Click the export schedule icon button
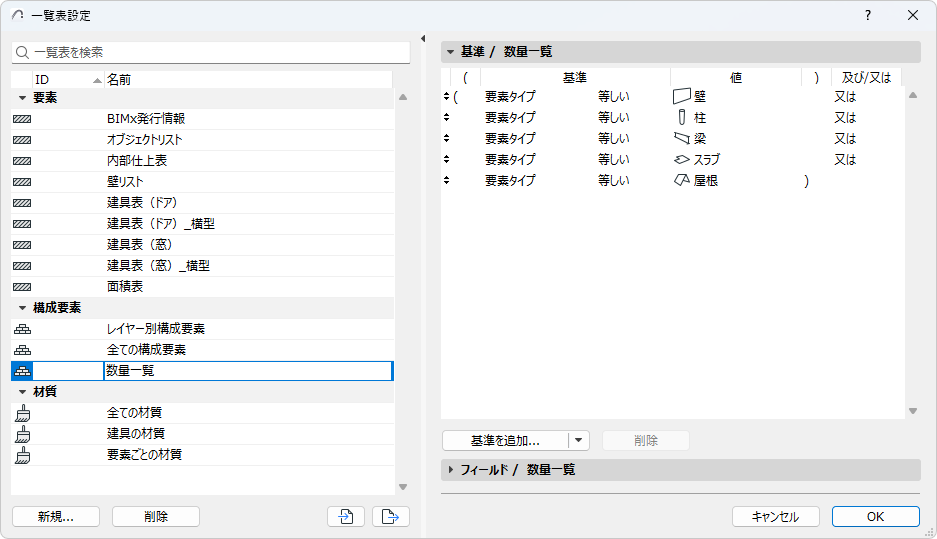This screenshot has height=539, width=937. click(391, 516)
